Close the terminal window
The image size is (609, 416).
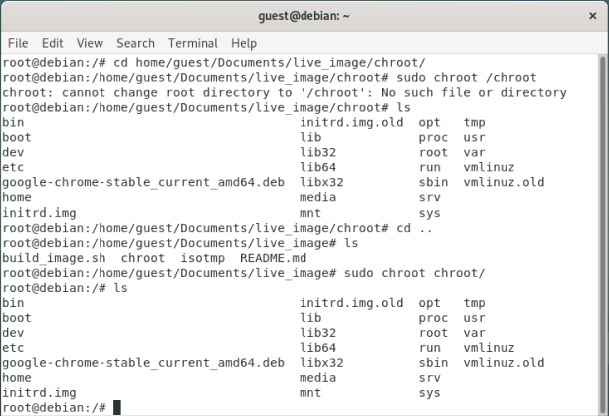click(x=591, y=16)
